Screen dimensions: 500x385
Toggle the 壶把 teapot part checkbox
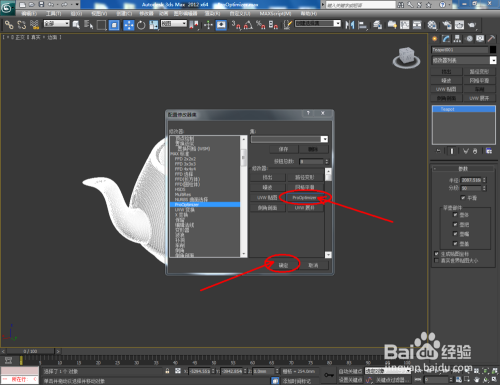[455, 224]
